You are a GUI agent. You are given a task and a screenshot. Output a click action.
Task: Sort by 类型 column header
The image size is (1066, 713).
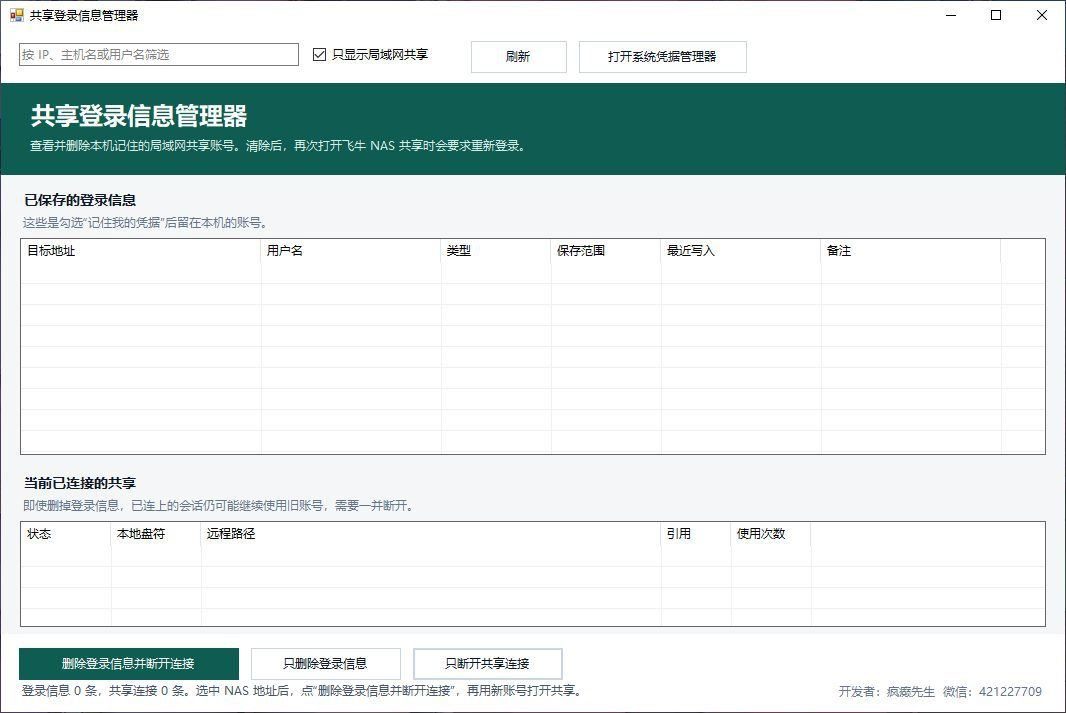(496, 251)
